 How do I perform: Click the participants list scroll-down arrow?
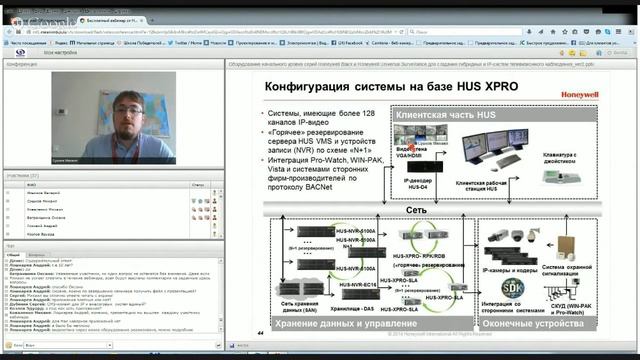(x=221, y=236)
